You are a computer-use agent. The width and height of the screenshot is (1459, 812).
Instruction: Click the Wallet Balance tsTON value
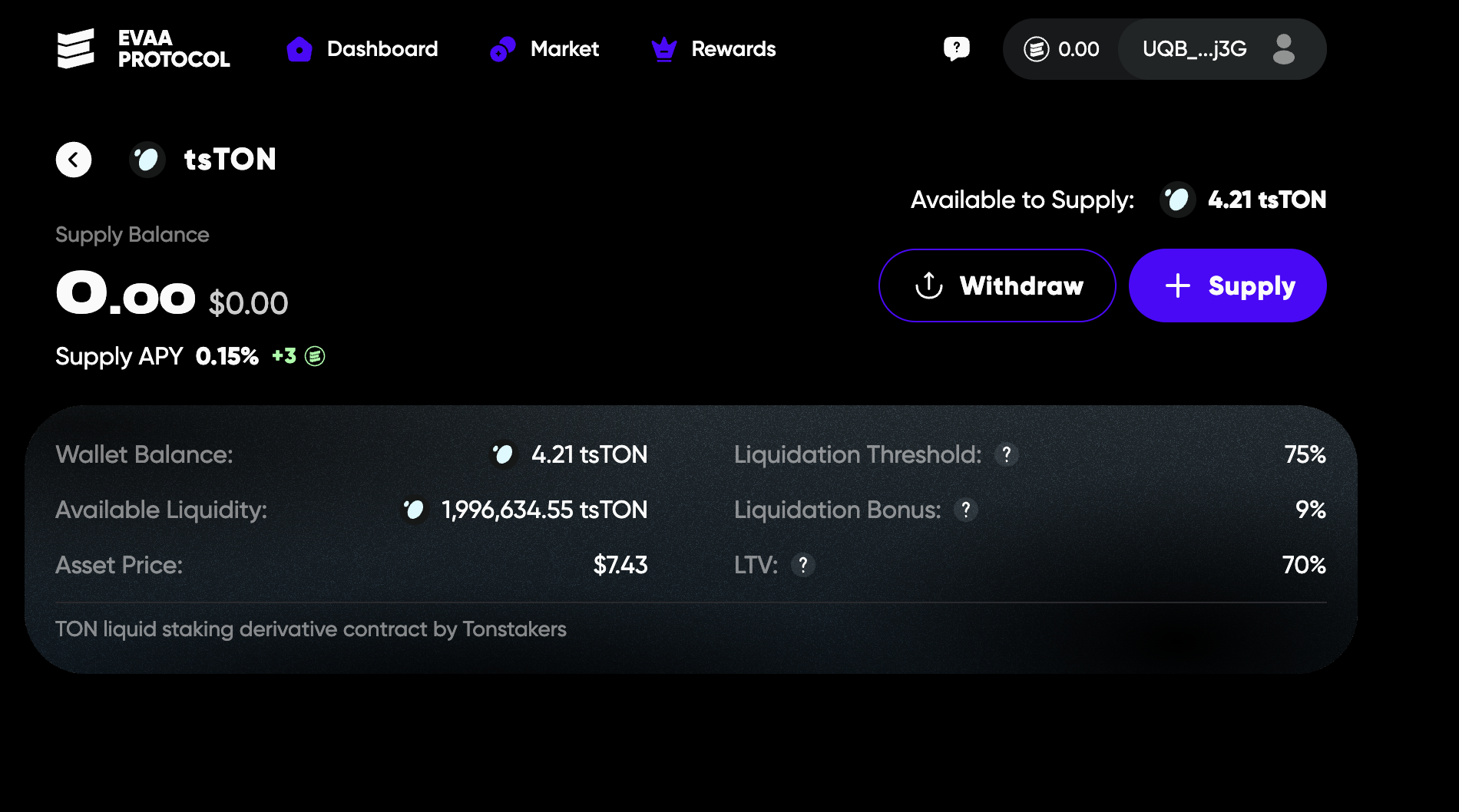click(589, 454)
